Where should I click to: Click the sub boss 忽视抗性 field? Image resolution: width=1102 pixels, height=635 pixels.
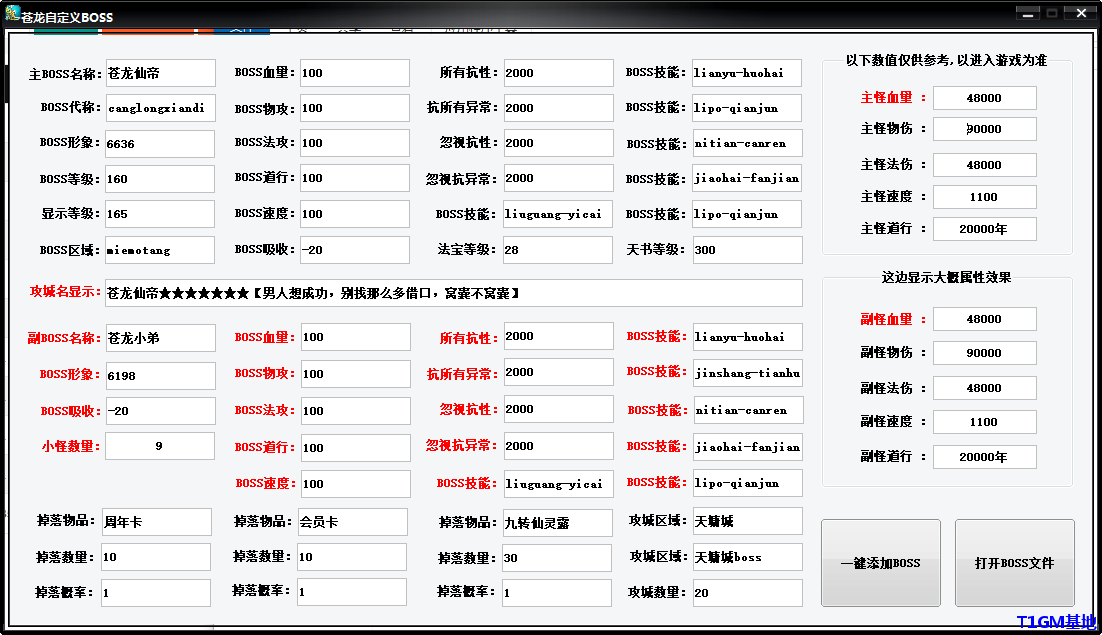(559, 410)
